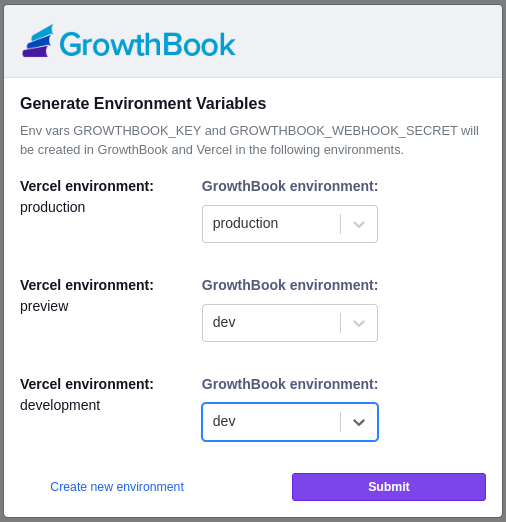Screen dimensions: 506x522
Task: Click the purple Submit button
Action: 389,487
